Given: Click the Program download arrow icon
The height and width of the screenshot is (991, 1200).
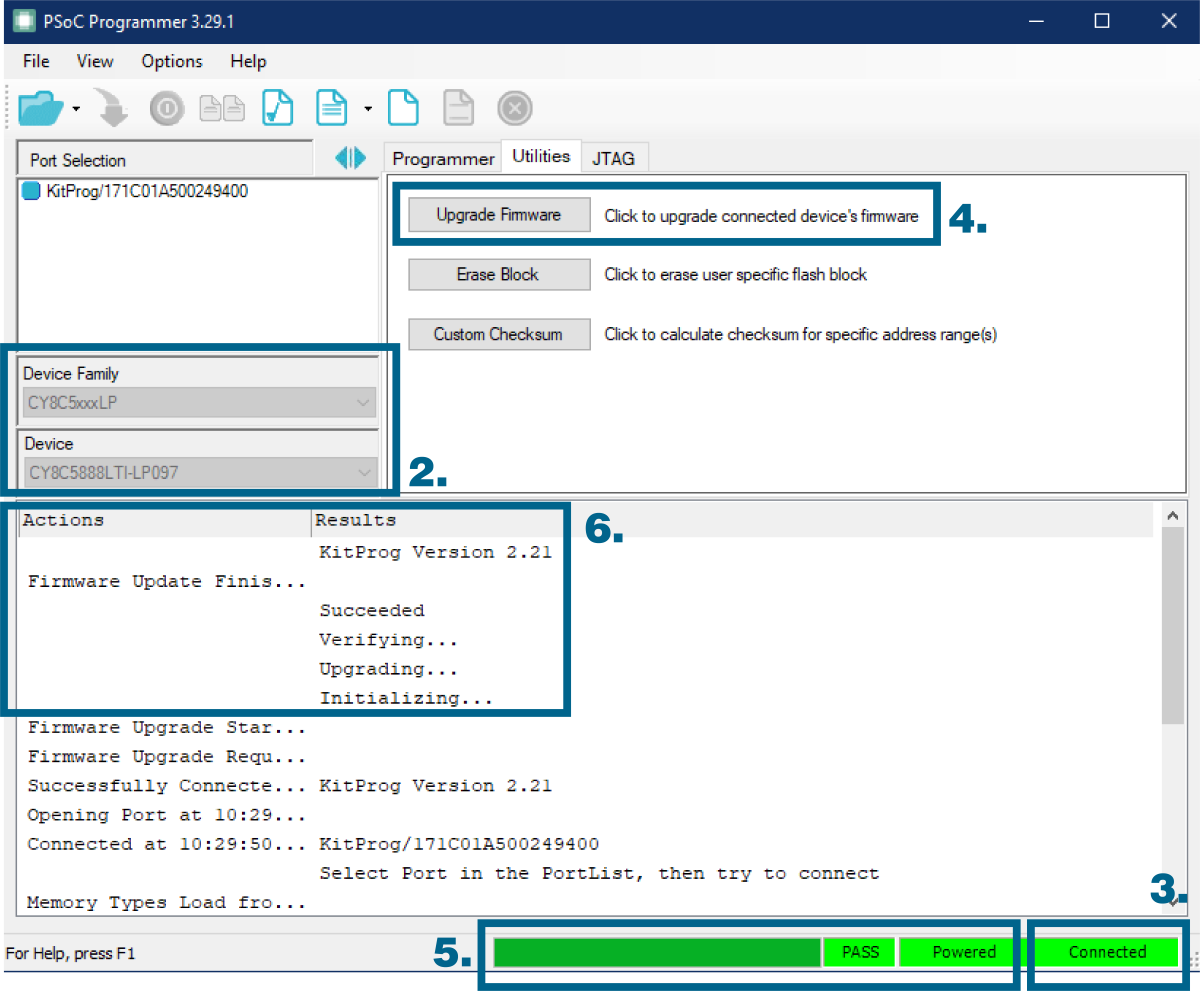Looking at the screenshot, I should click(x=113, y=108).
